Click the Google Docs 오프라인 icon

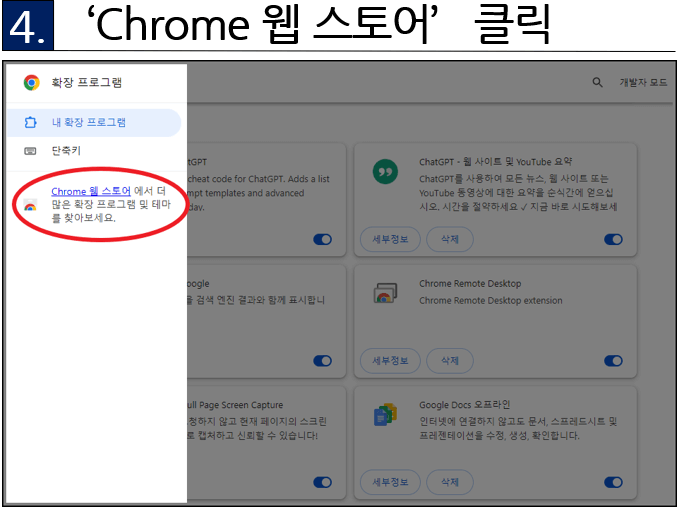coord(385,415)
